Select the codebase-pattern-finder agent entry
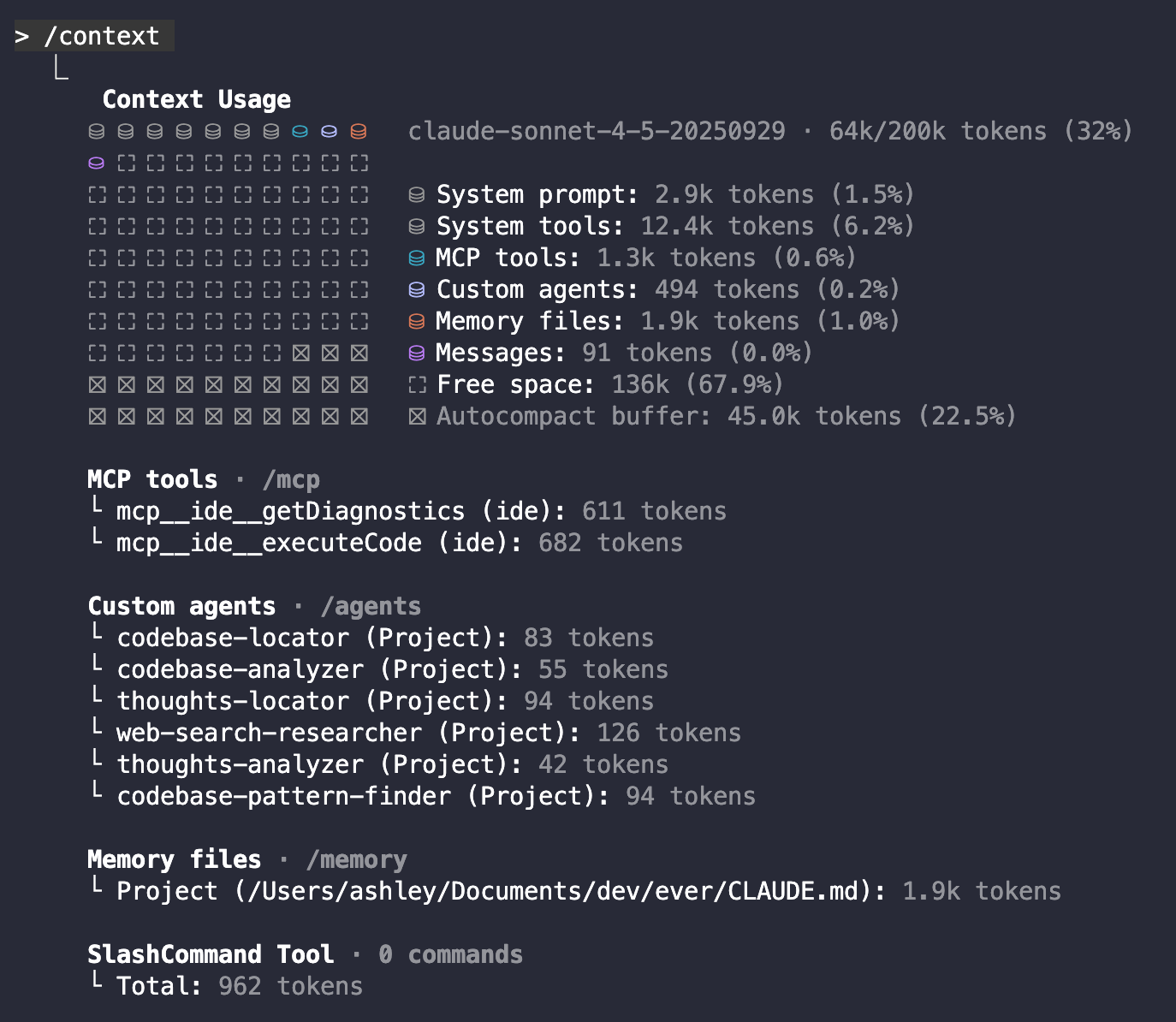Viewport: 1176px width, 1022px height. (x=283, y=796)
